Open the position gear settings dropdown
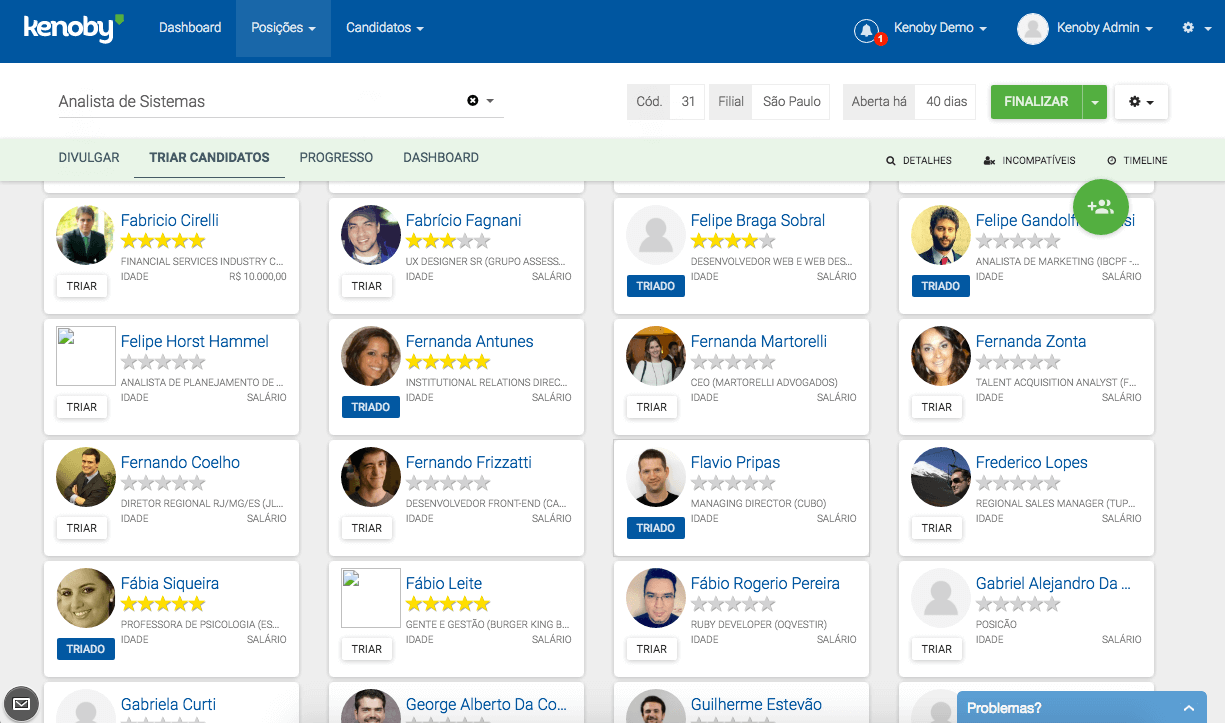The height and width of the screenshot is (723, 1225). pos(1141,102)
